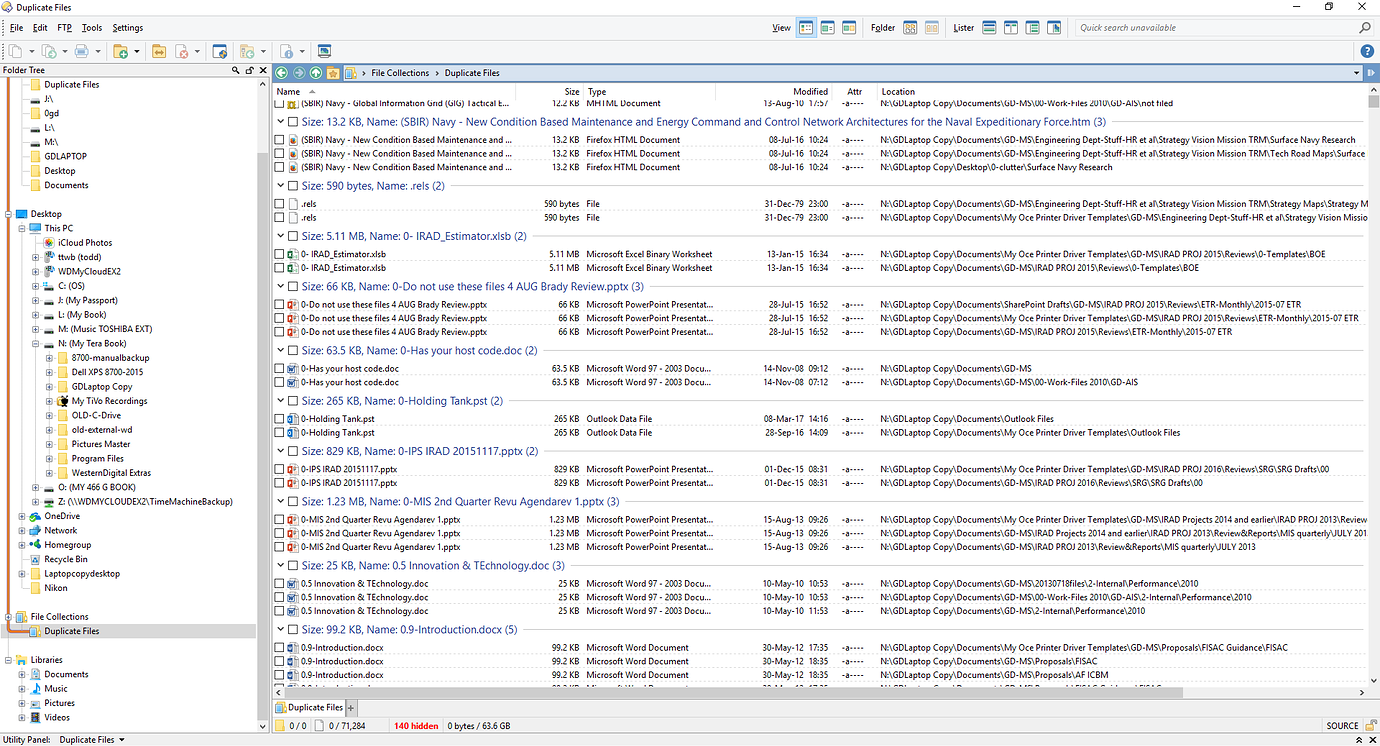Select the second View mode icon
Viewport: 1380px width, 746px height.
[828, 28]
